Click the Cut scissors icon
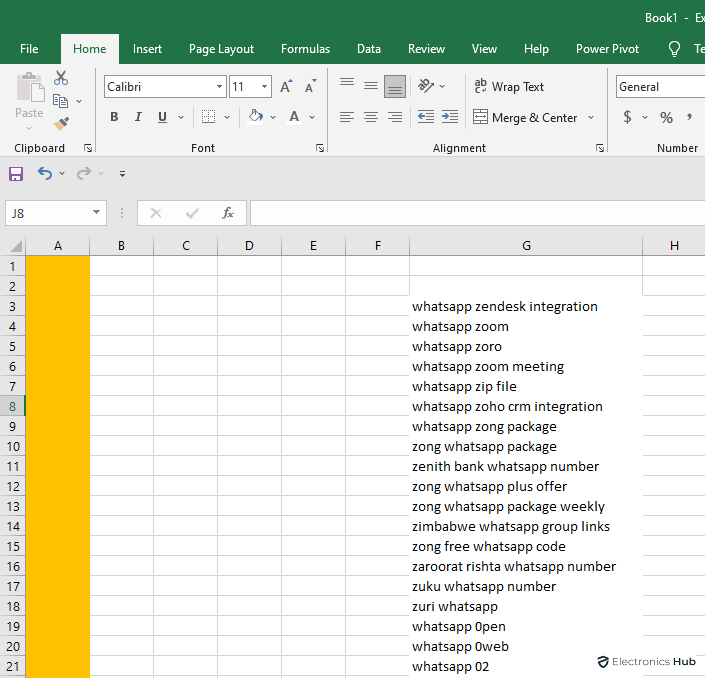705x678 pixels. pos(61,78)
